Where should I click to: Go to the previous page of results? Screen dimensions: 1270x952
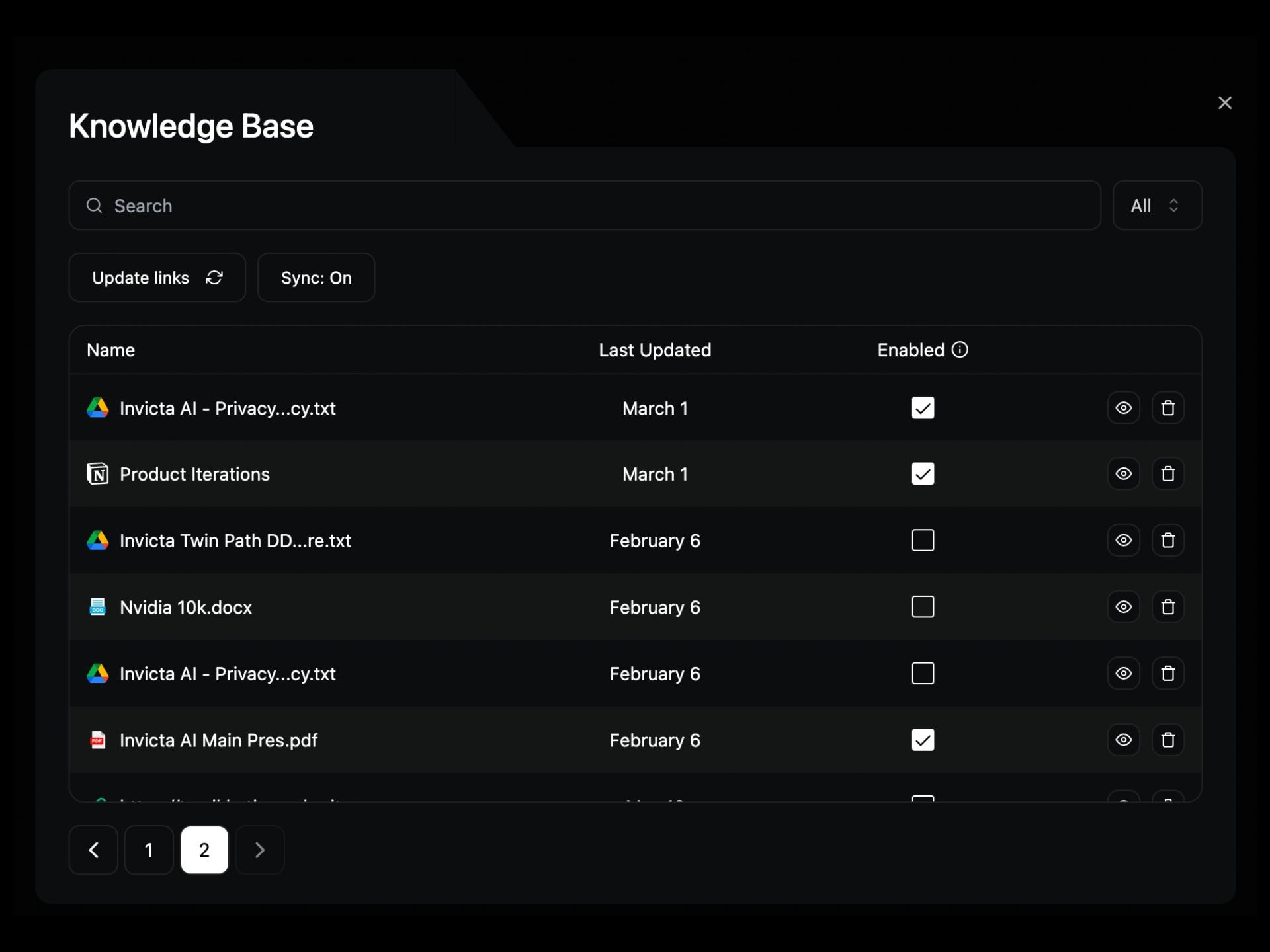coord(93,850)
